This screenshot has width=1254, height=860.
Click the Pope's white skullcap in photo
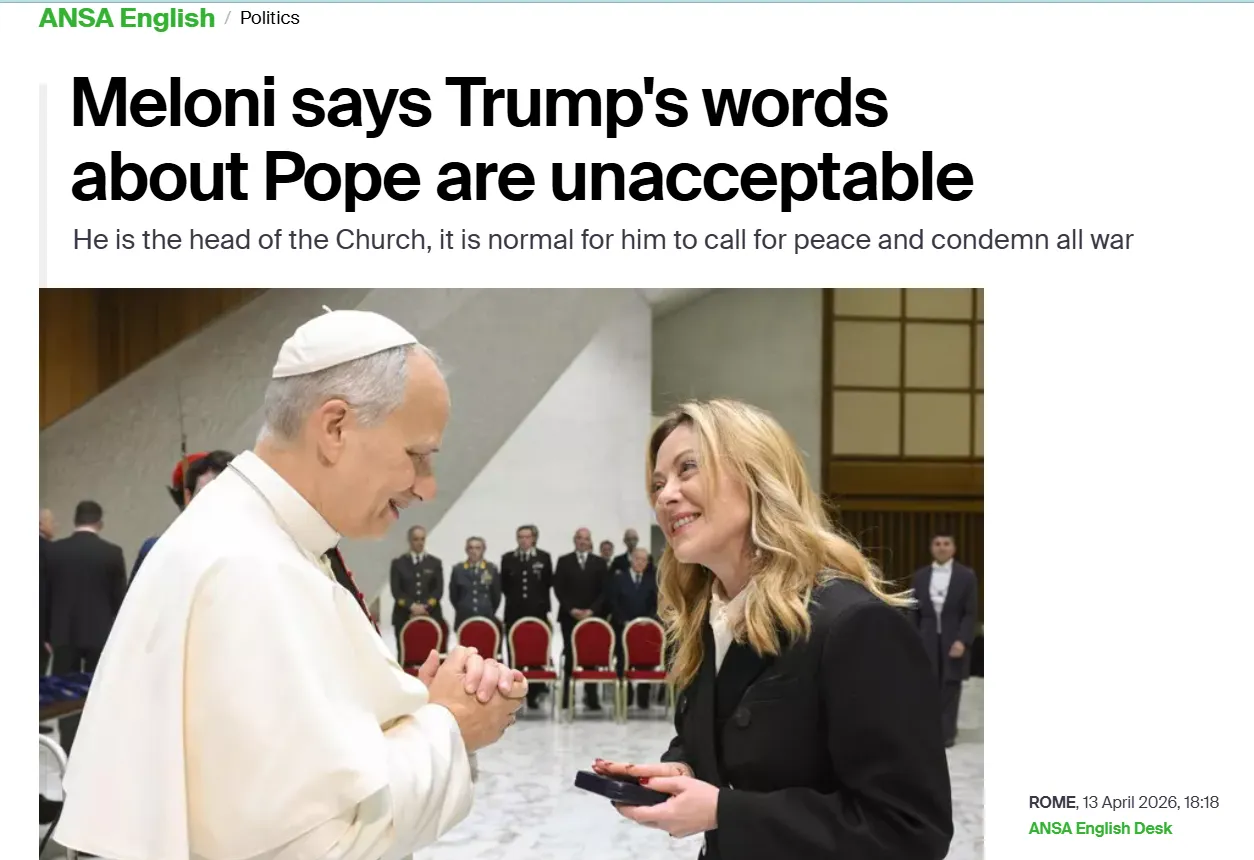pyautogui.click(x=342, y=341)
